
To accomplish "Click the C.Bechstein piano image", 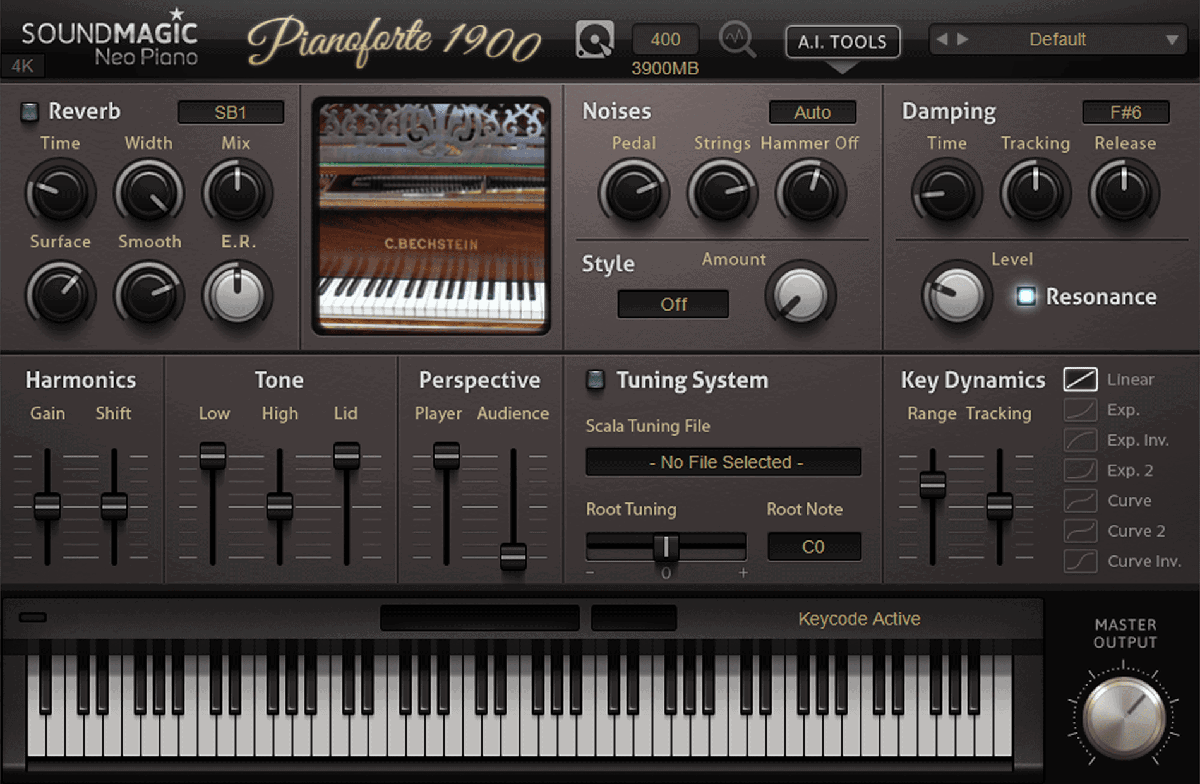I will (x=431, y=215).
